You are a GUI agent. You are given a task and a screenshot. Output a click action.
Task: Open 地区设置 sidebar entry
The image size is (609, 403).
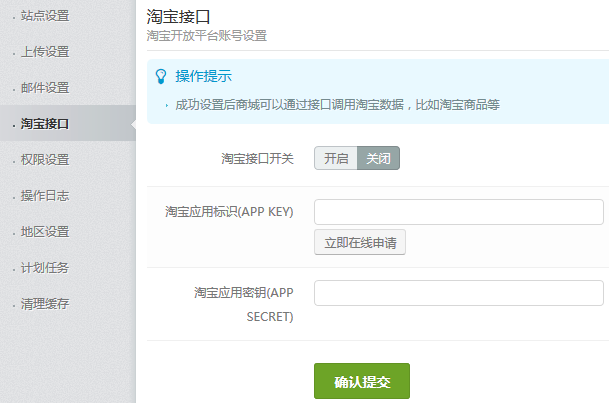(45, 232)
